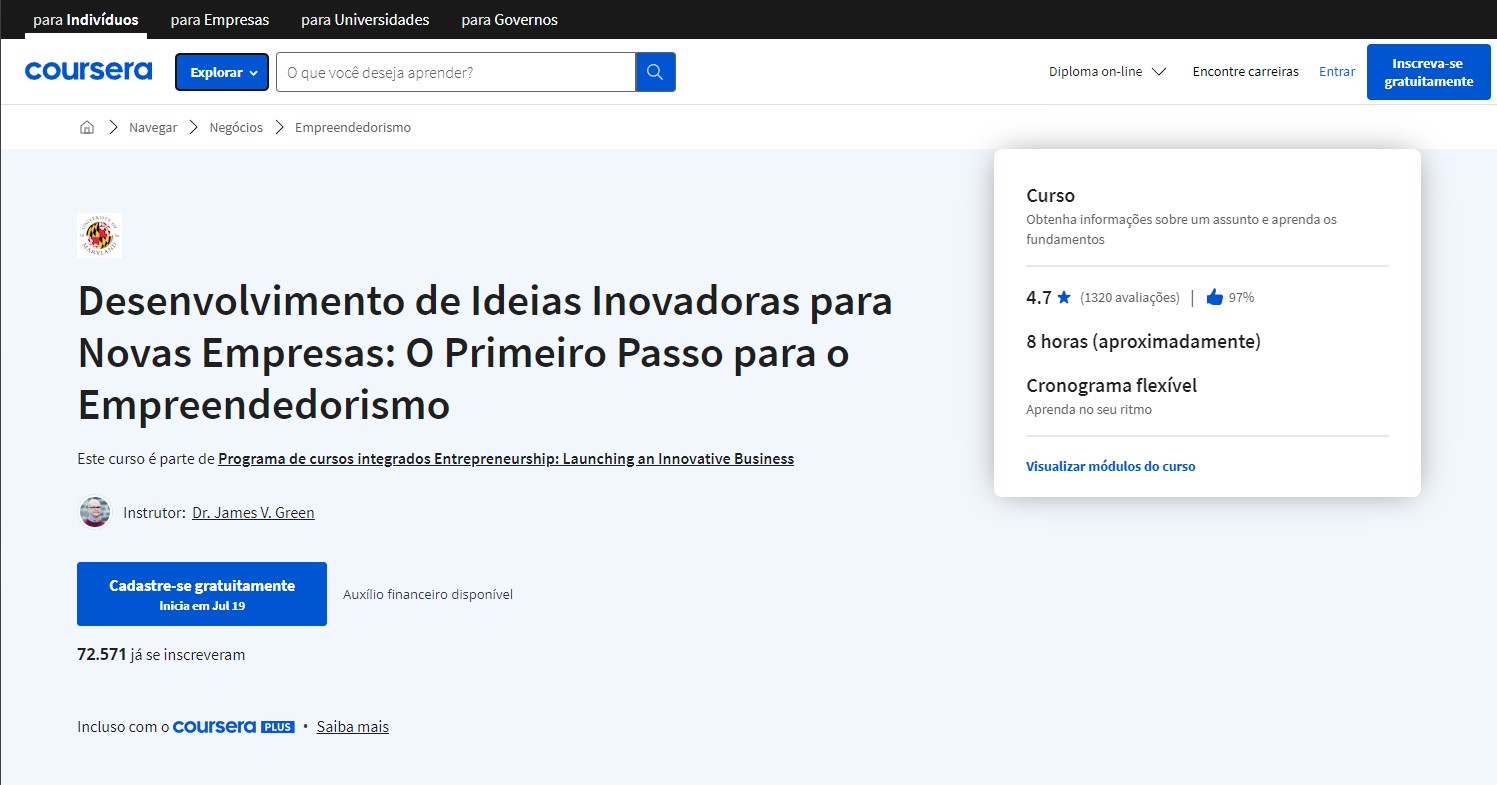The height and width of the screenshot is (785, 1497).
Task: Click Dr. James V. Green's avatar photo
Action: click(95, 512)
